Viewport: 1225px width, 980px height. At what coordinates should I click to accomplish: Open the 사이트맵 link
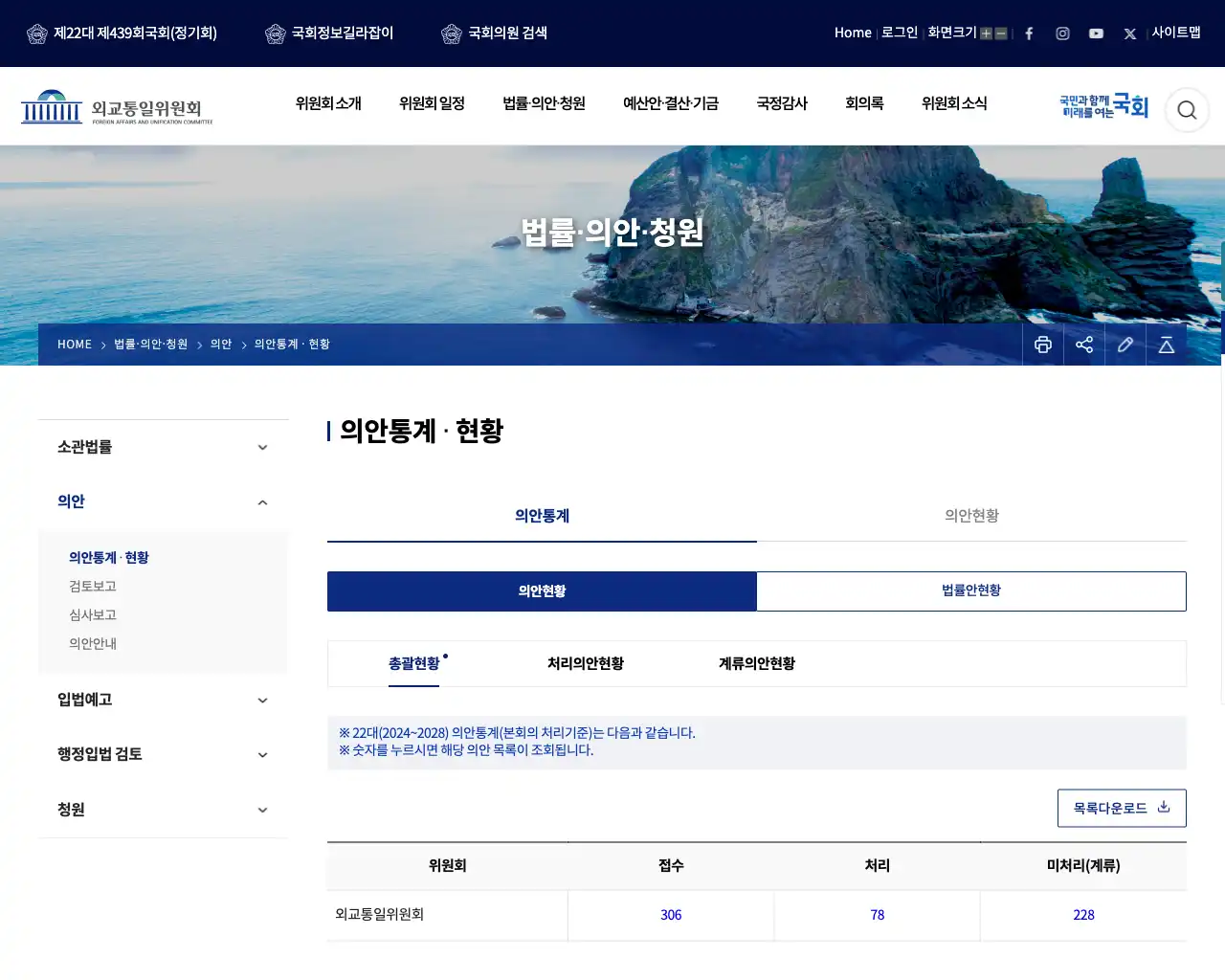point(1176,33)
